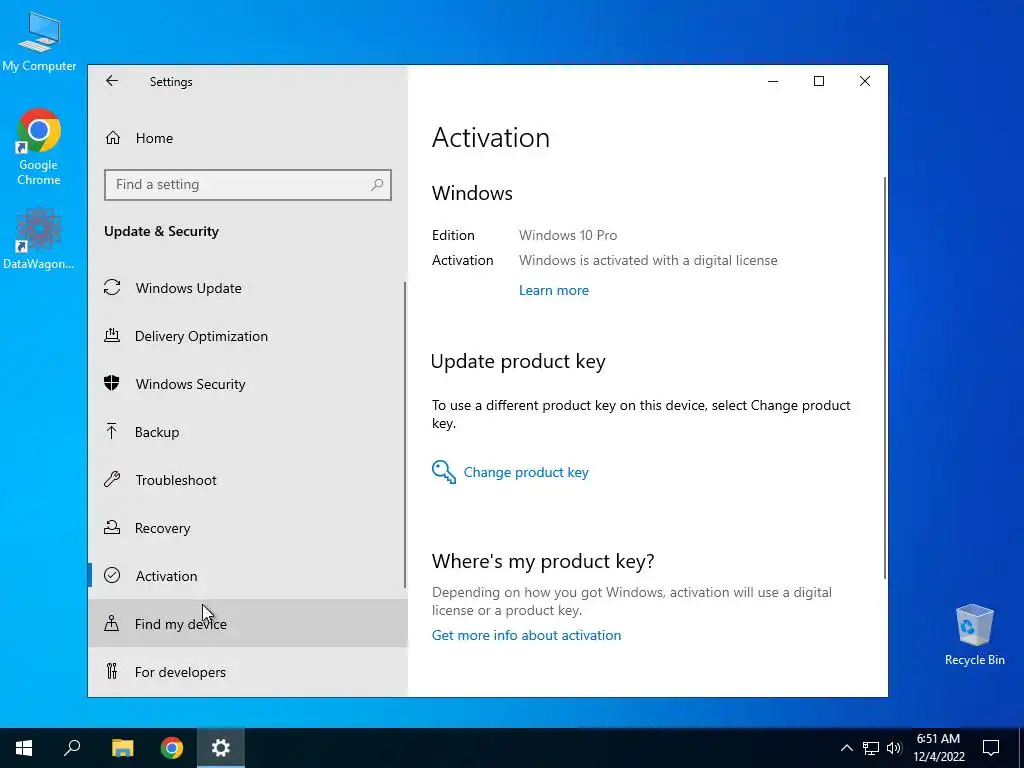Click the Find a setting search box

tap(248, 185)
